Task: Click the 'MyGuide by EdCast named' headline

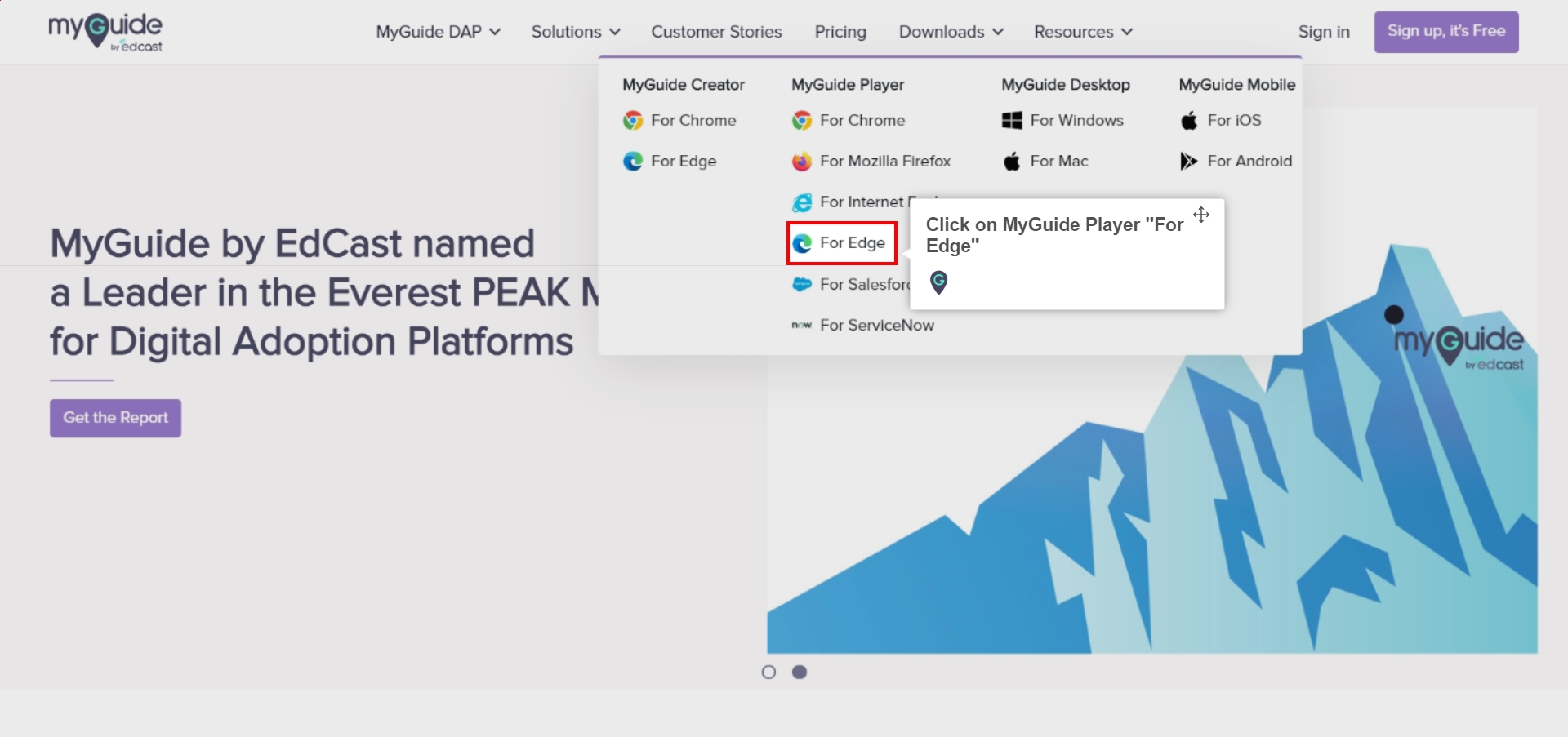Action: 292,244
